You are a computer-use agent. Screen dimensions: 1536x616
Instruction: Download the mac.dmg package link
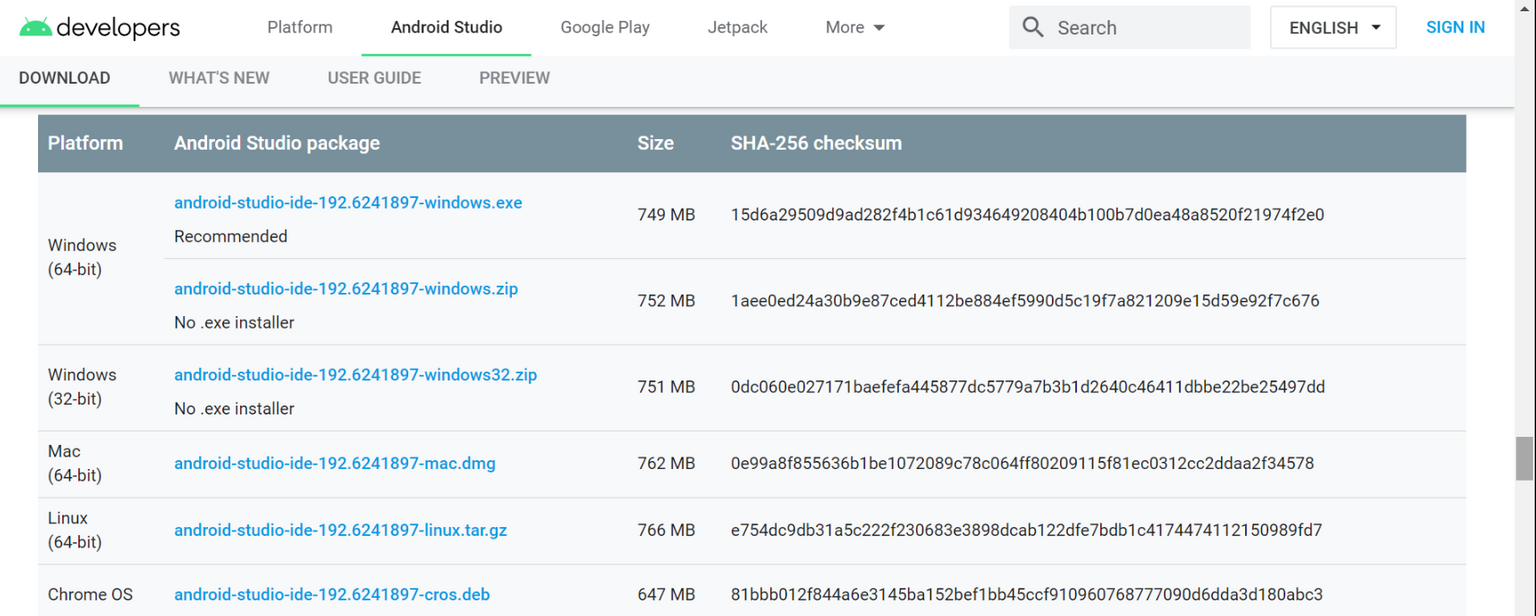click(x=335, y=464)
